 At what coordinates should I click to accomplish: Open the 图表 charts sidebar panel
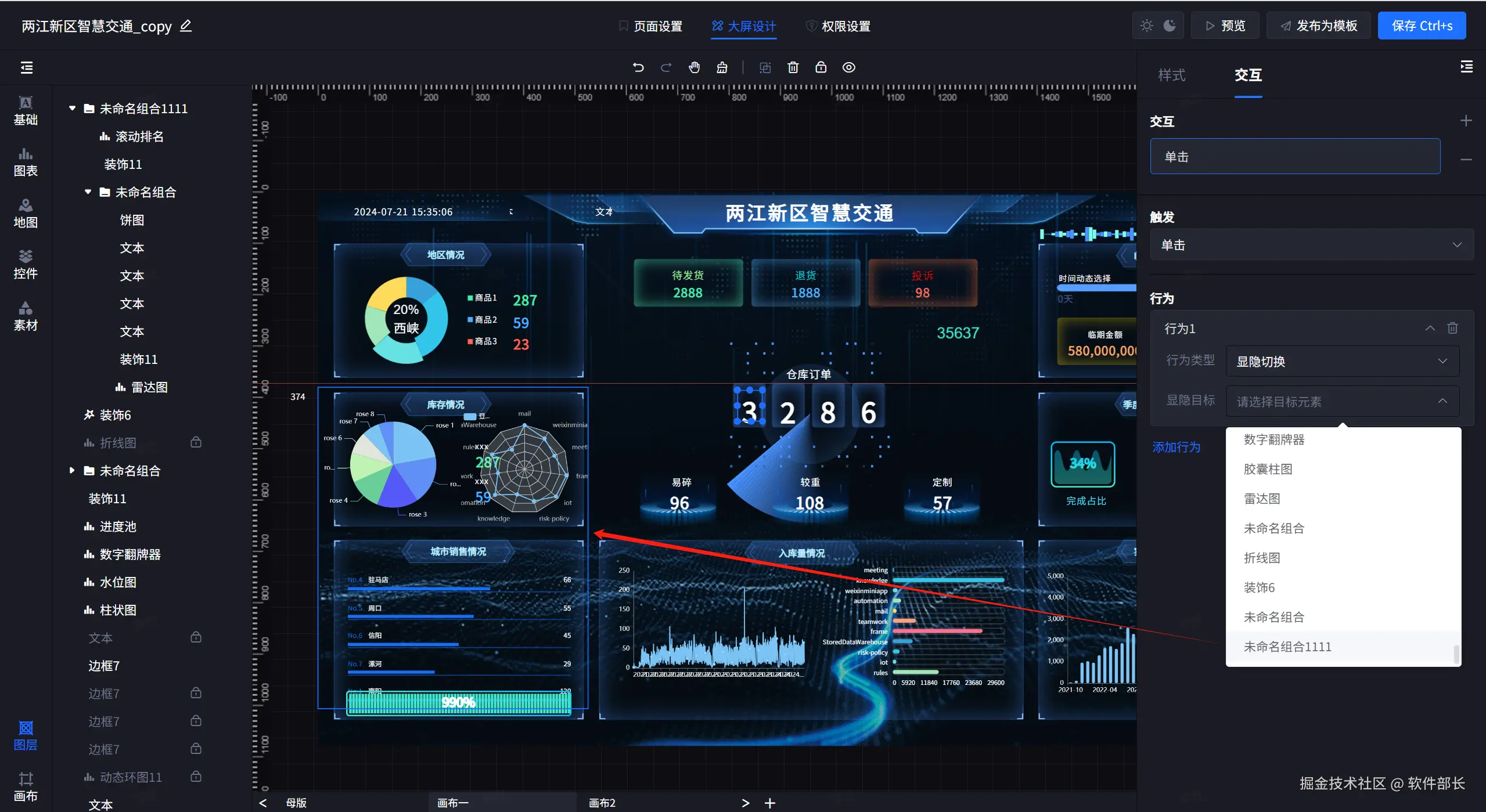[26, 161]
